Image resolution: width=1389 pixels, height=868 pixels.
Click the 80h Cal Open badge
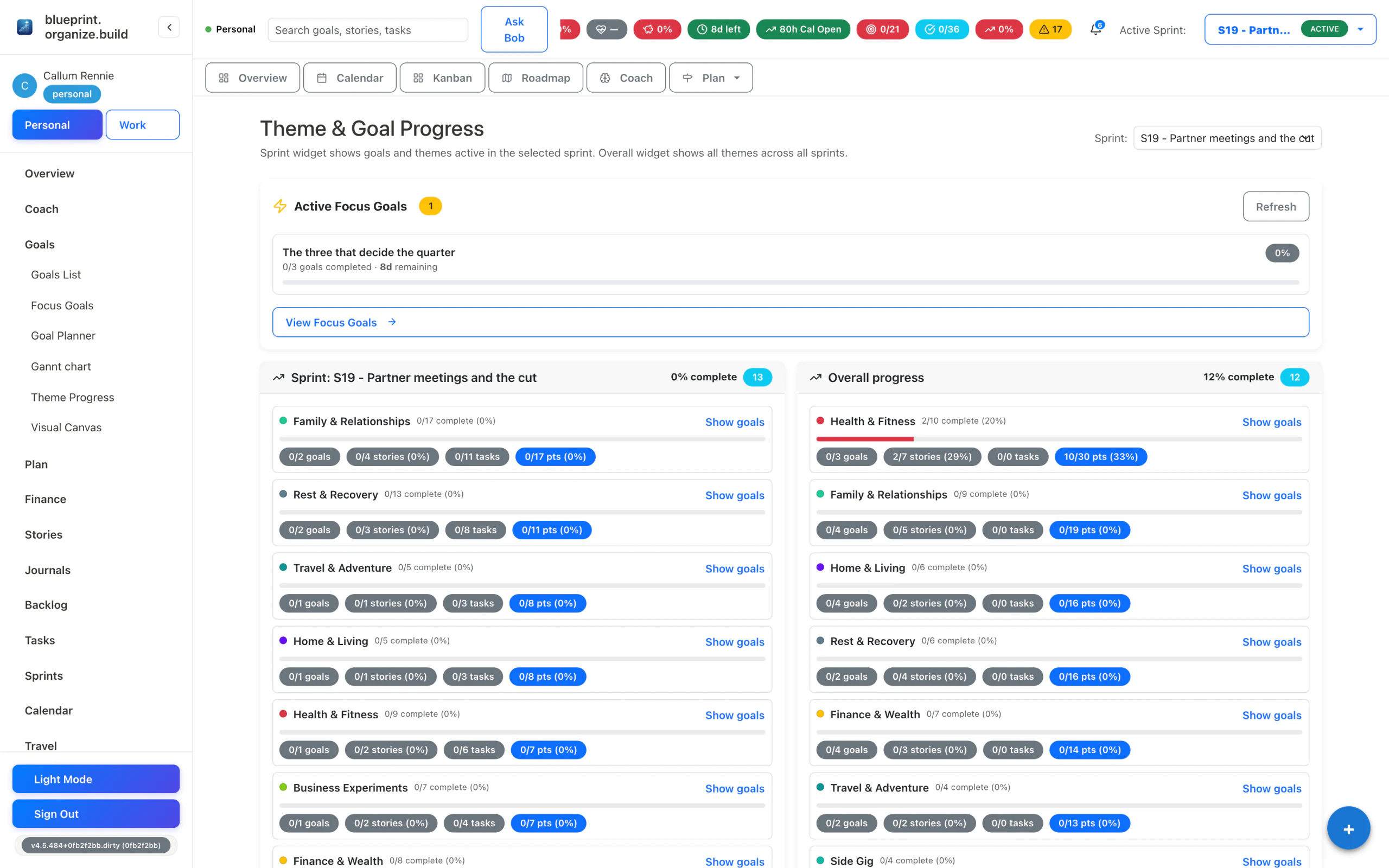tap(803, 29)
